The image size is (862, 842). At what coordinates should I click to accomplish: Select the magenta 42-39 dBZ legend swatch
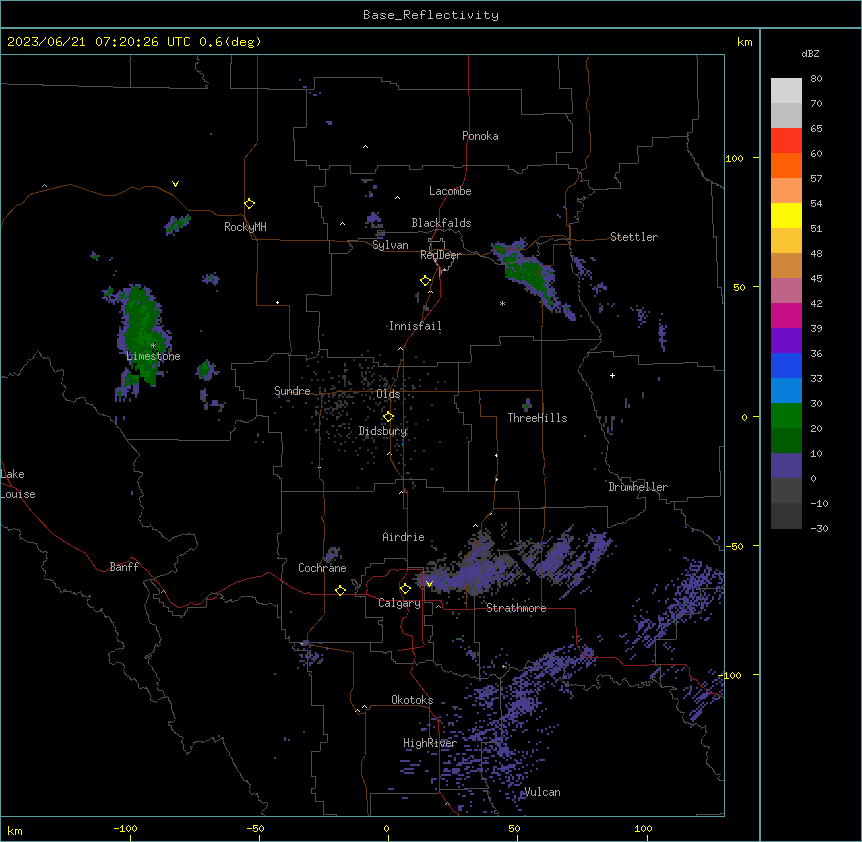click(x=786, y=315)
